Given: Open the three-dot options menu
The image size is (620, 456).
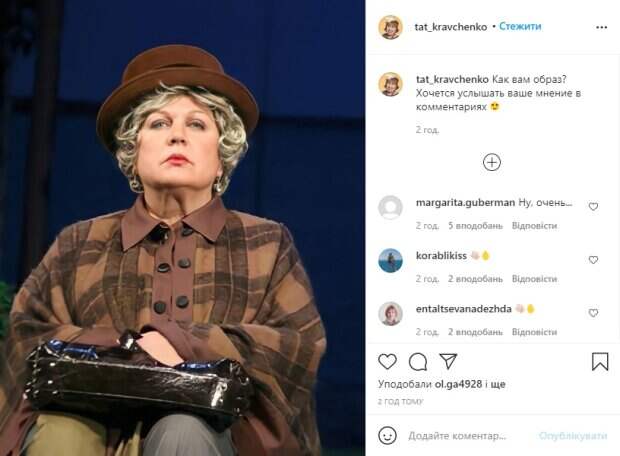Looking at the screenshot, I should [x=601, y=27].
